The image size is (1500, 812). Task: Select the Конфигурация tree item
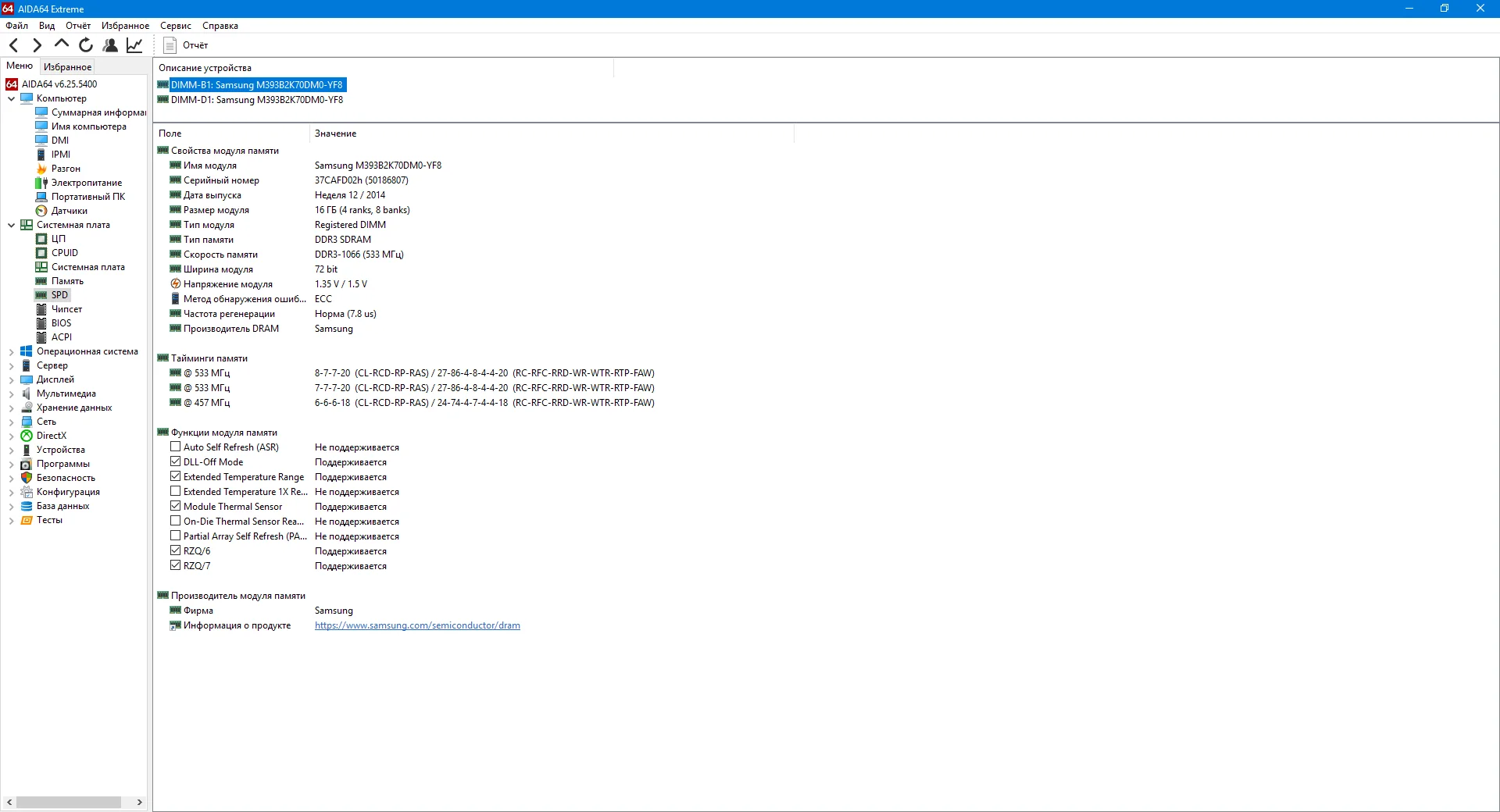68,492
